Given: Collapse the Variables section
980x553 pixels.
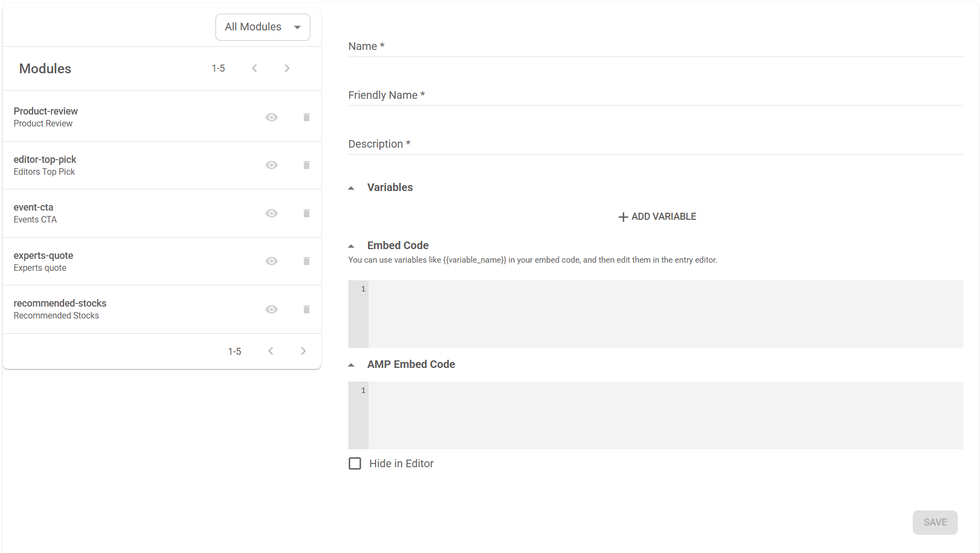Looking at the screenshot, I should point(351,188).
